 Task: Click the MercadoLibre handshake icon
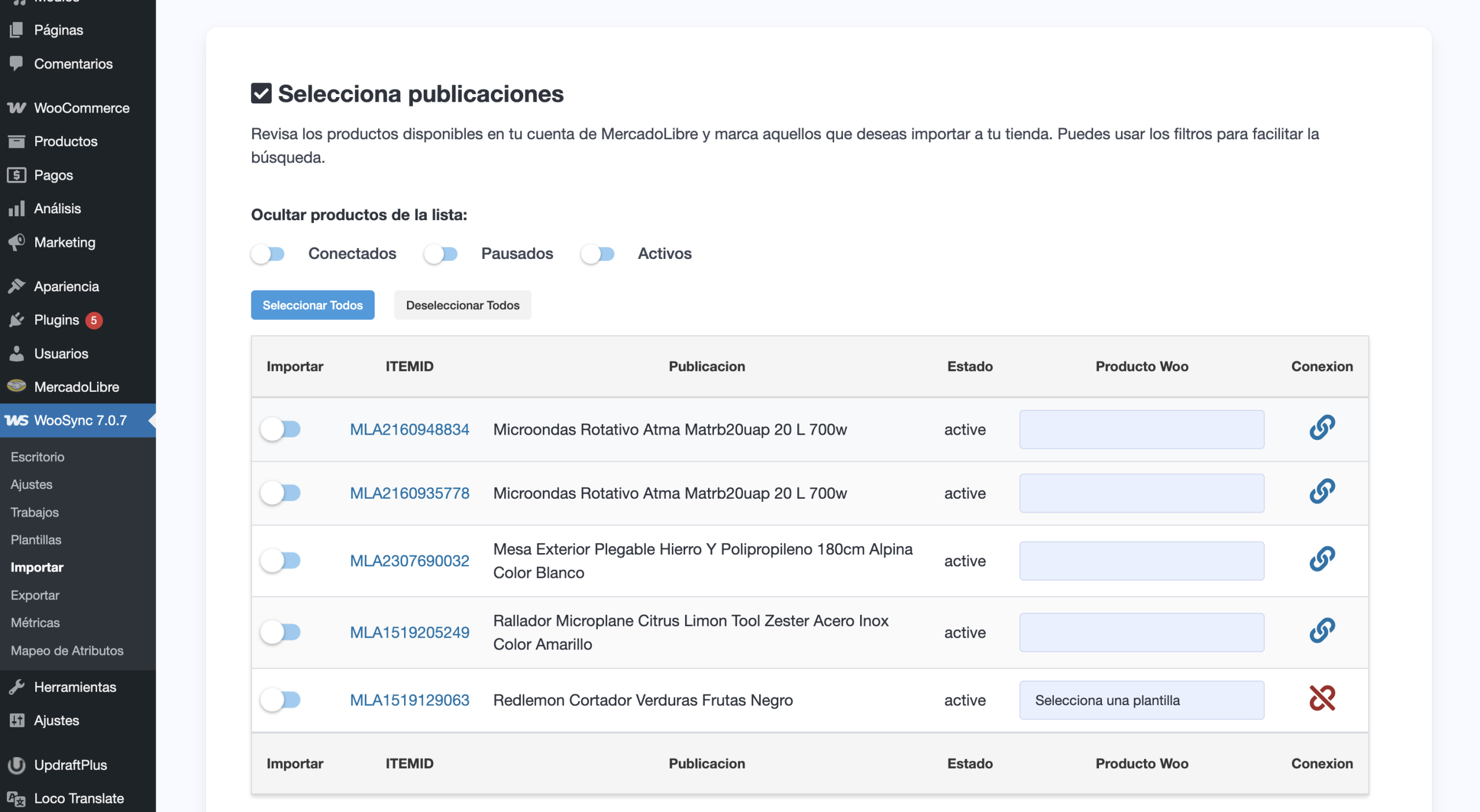(x=17, y=386)
